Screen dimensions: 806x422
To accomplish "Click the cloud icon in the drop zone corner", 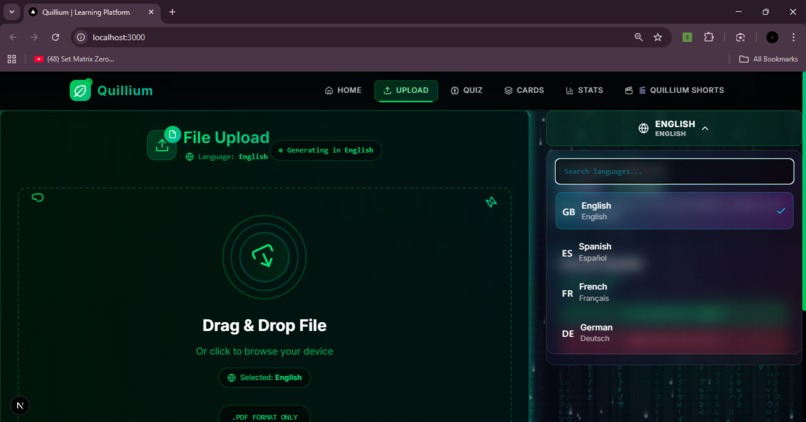I will (38, 198).
